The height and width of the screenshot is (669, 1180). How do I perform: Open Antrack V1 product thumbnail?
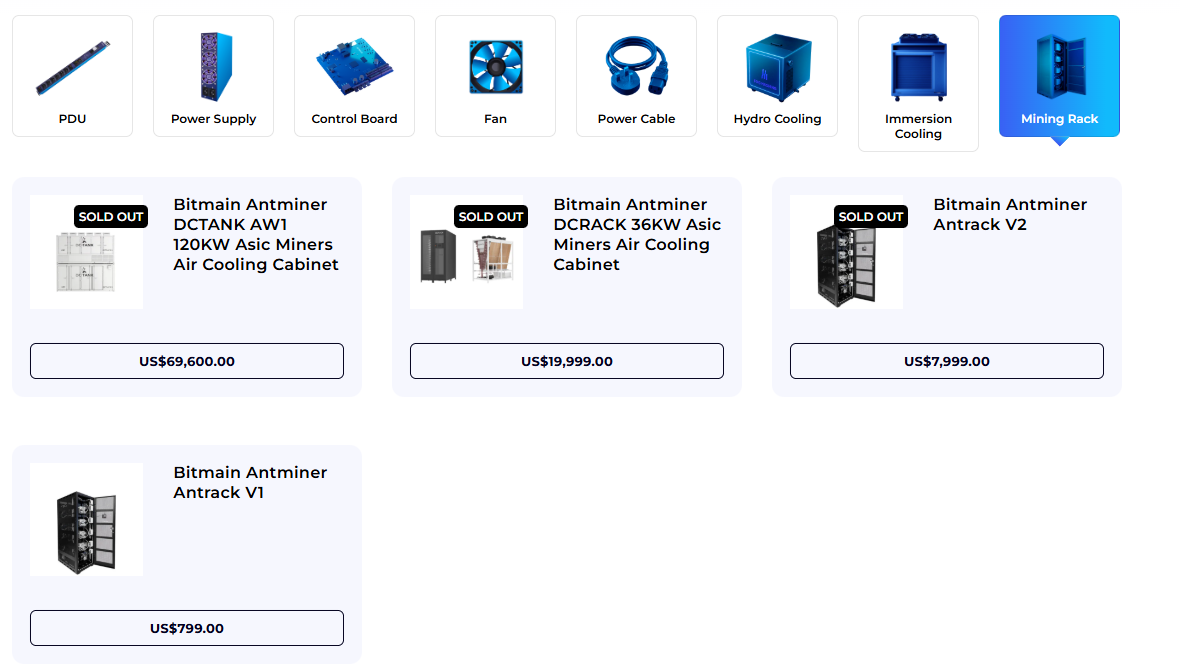point(87,519)
